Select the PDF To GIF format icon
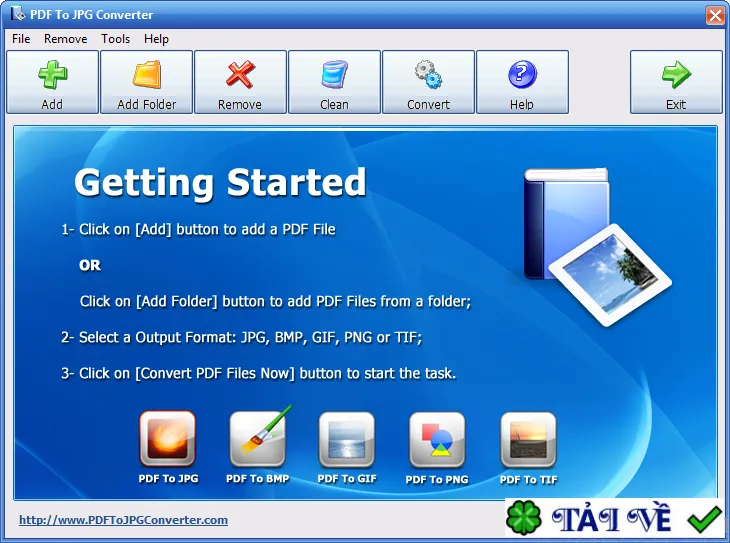Screen dimensions: 730x543 (x=347, y=440)
